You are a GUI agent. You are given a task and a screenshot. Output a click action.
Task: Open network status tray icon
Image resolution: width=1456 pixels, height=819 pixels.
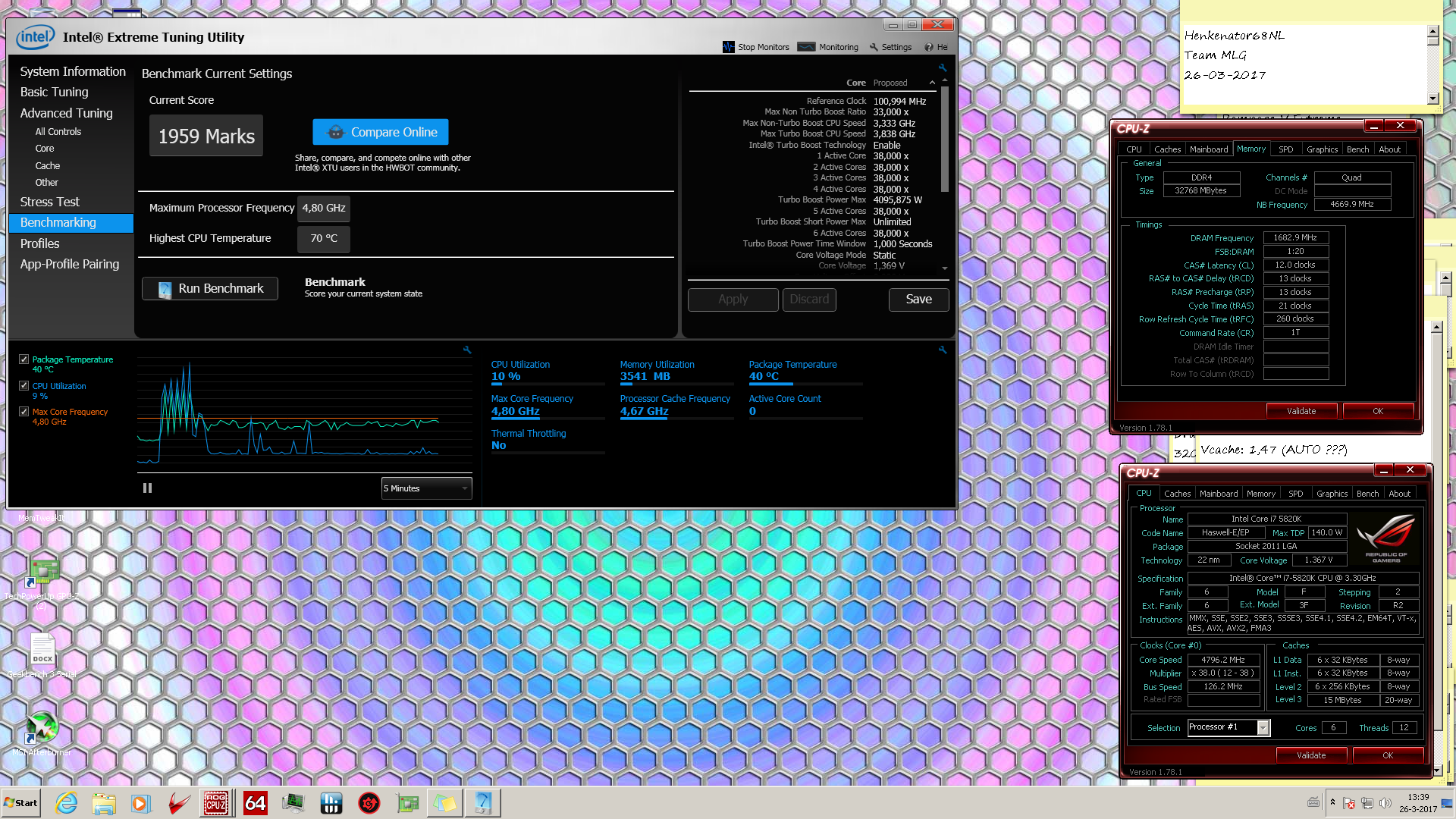tap(1367, 803)
